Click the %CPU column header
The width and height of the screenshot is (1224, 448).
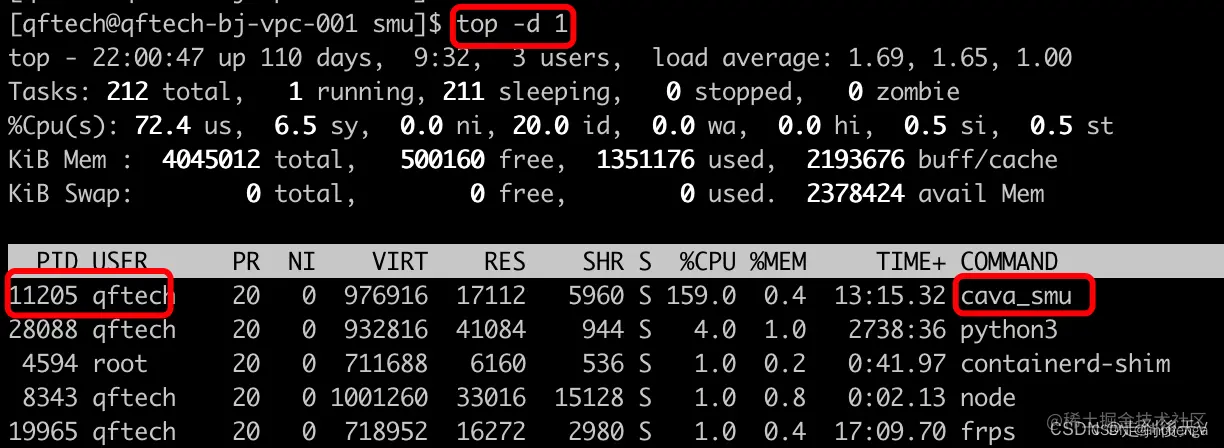point(708,262)
